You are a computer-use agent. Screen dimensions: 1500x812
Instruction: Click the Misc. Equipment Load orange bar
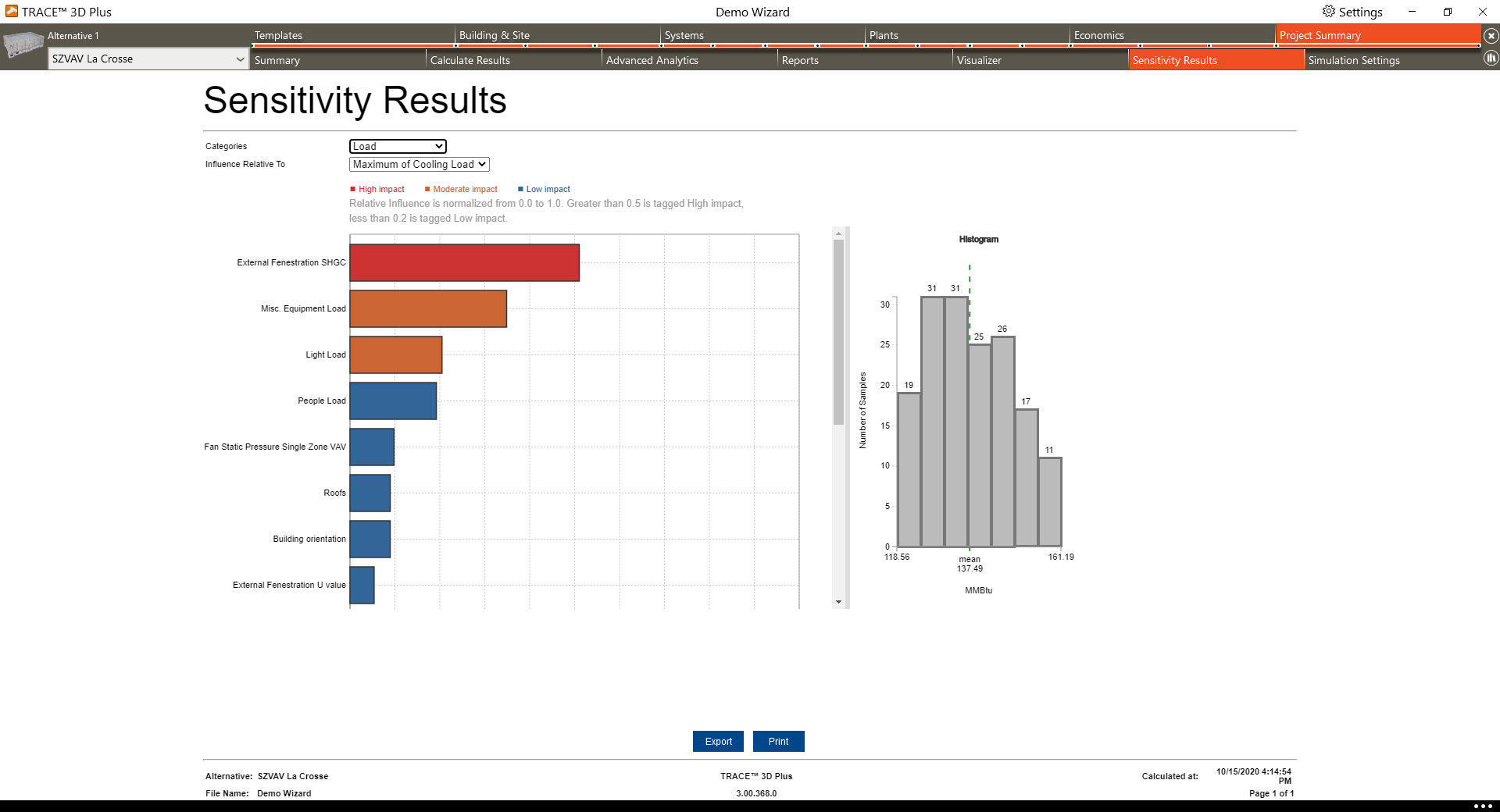(x=428, y=308)
